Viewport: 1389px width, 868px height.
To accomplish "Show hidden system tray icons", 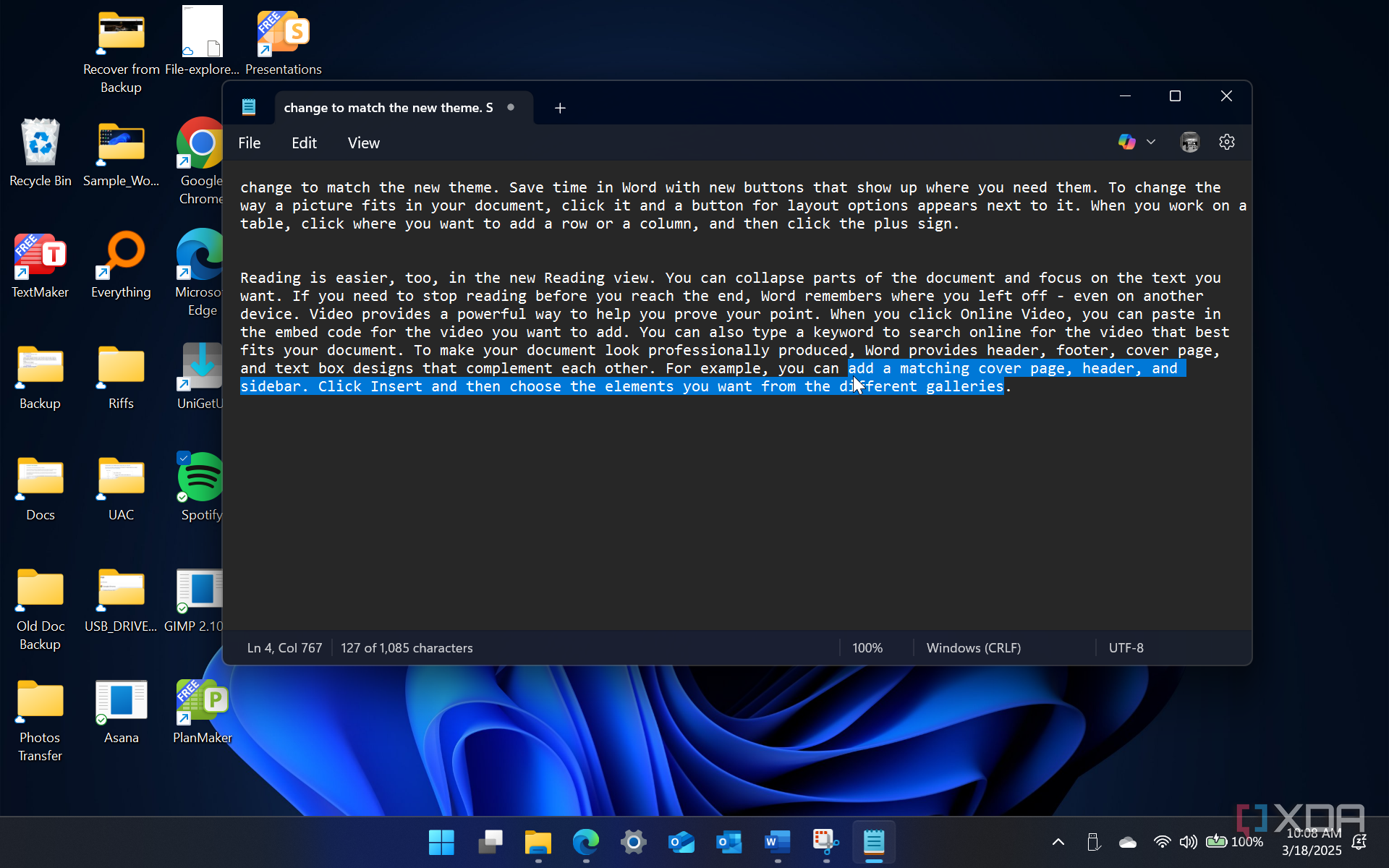I will click(x=1058, y=842).
